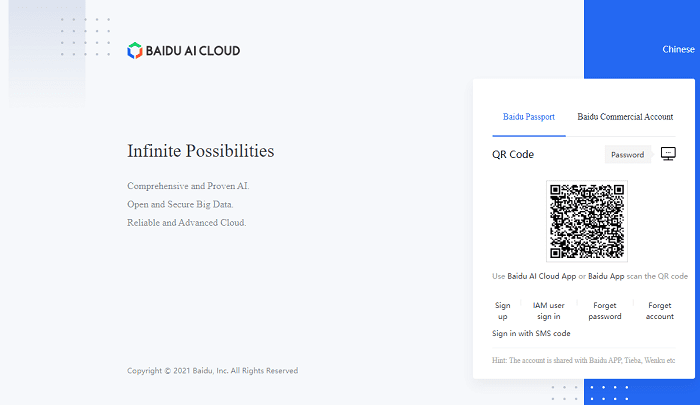Click the copyright notice text

[212, 370]
